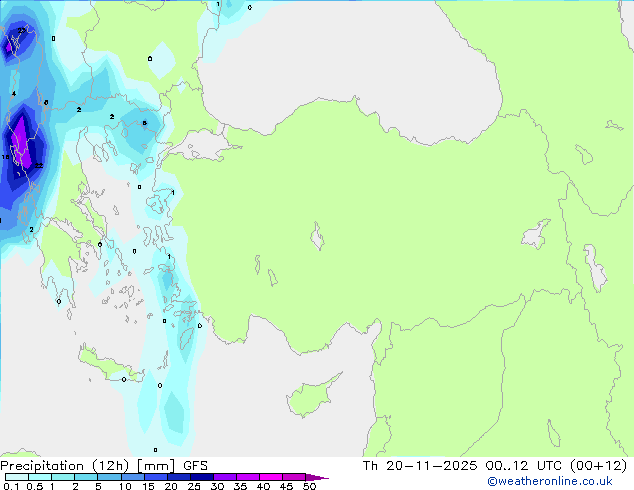The image size is (634, 490).
Task: Click the 20–25 mm legend swatch
Action: 179,477
